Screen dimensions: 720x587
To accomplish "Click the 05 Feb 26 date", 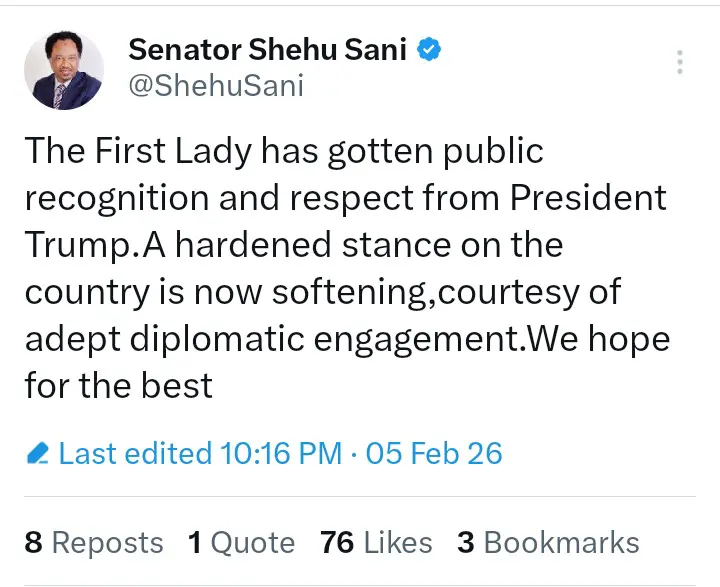I will click(x=434, y=453).
